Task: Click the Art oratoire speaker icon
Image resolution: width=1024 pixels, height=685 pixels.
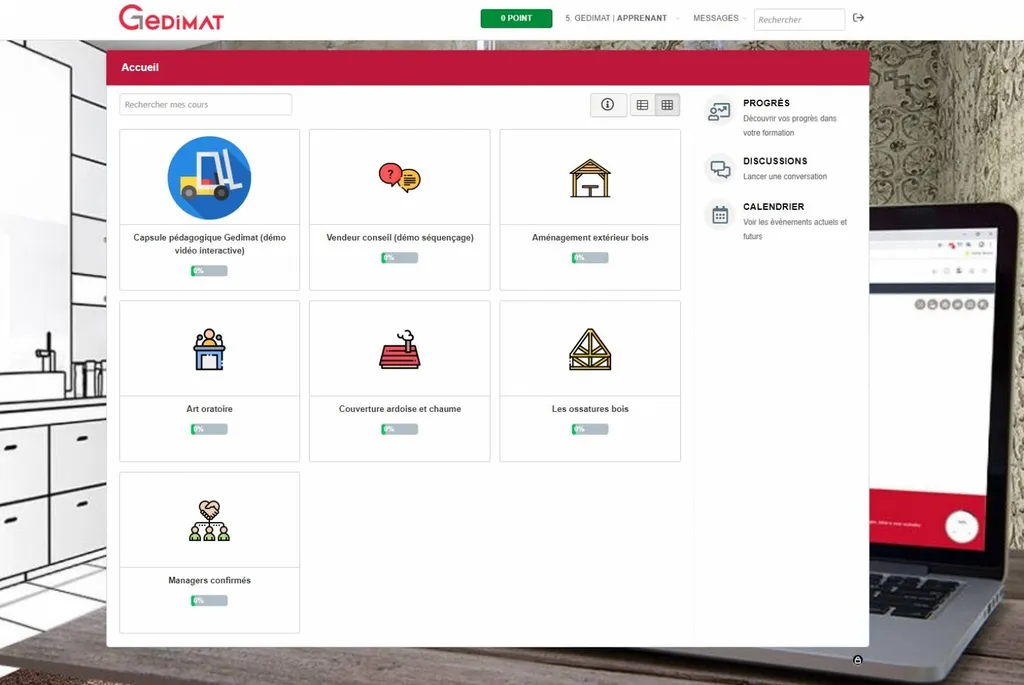Action: tap(209, 349)
